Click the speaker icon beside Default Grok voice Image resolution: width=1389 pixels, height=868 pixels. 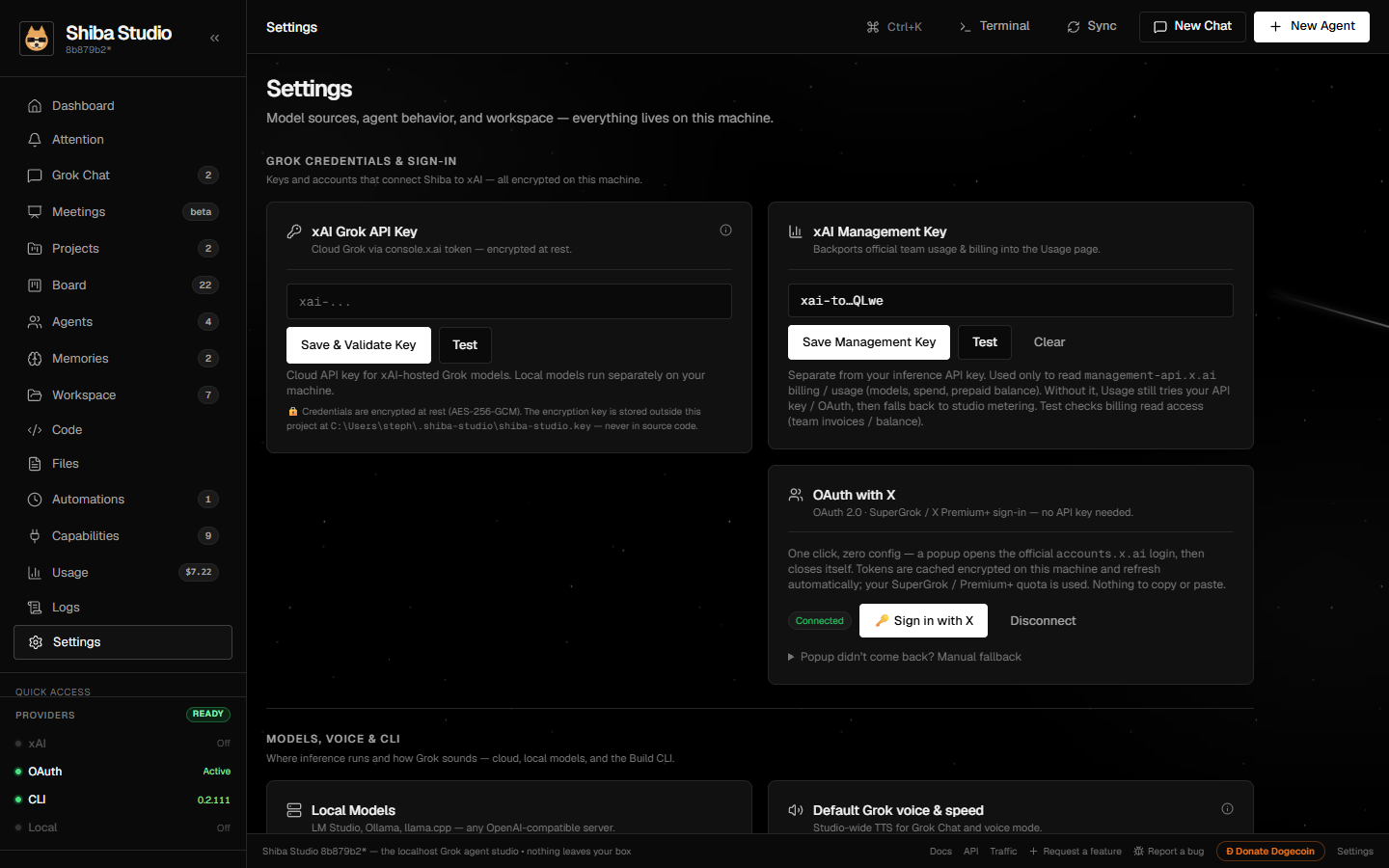(796, 810)
